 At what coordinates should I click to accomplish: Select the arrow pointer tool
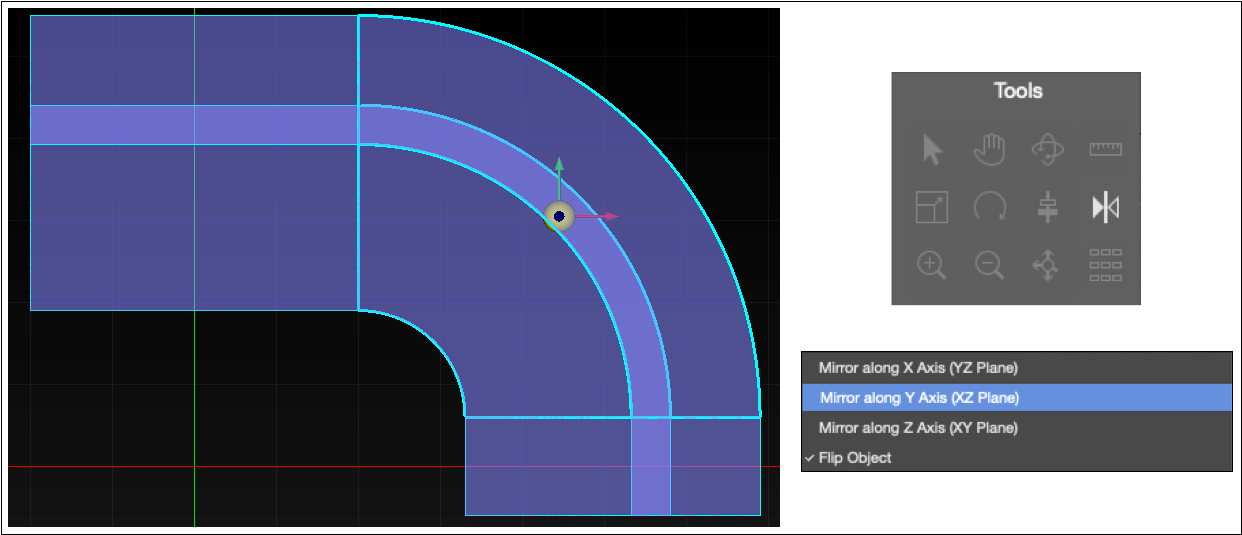point(932,150)
